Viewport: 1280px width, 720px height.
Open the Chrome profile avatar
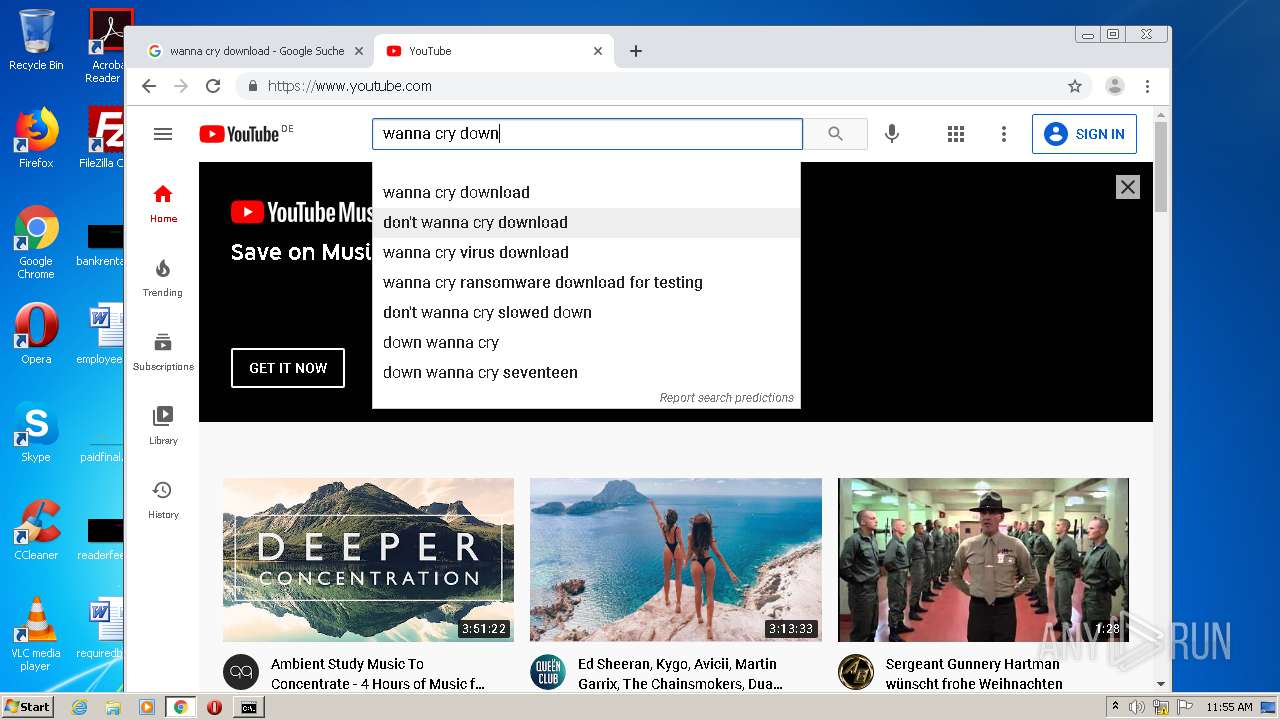[1115, 86]
